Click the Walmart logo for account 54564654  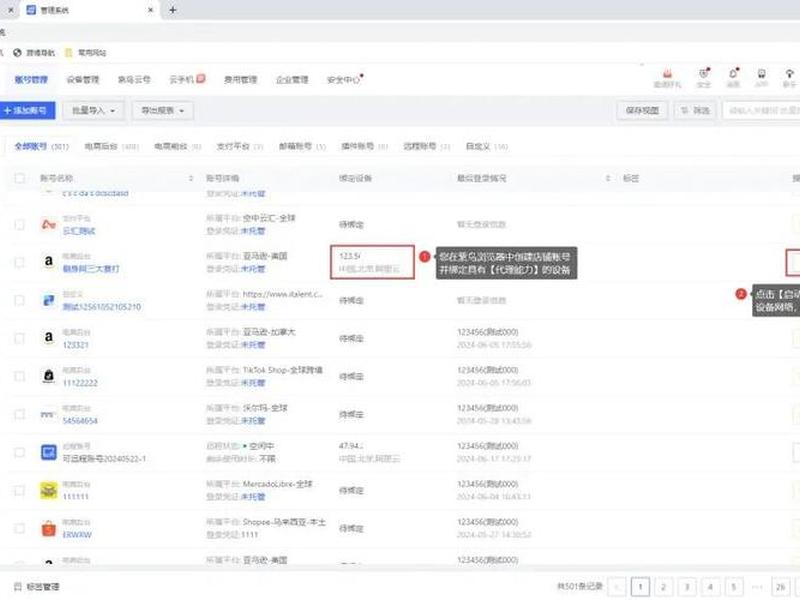(48, 414)
